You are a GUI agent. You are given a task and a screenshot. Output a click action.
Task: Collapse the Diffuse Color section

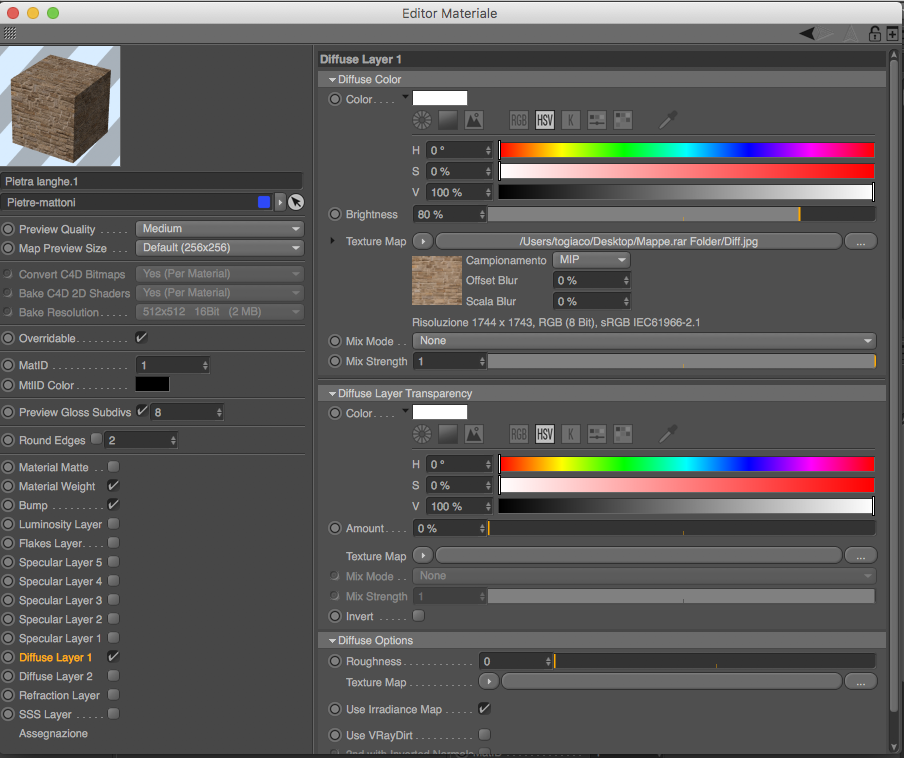(332, 80)
